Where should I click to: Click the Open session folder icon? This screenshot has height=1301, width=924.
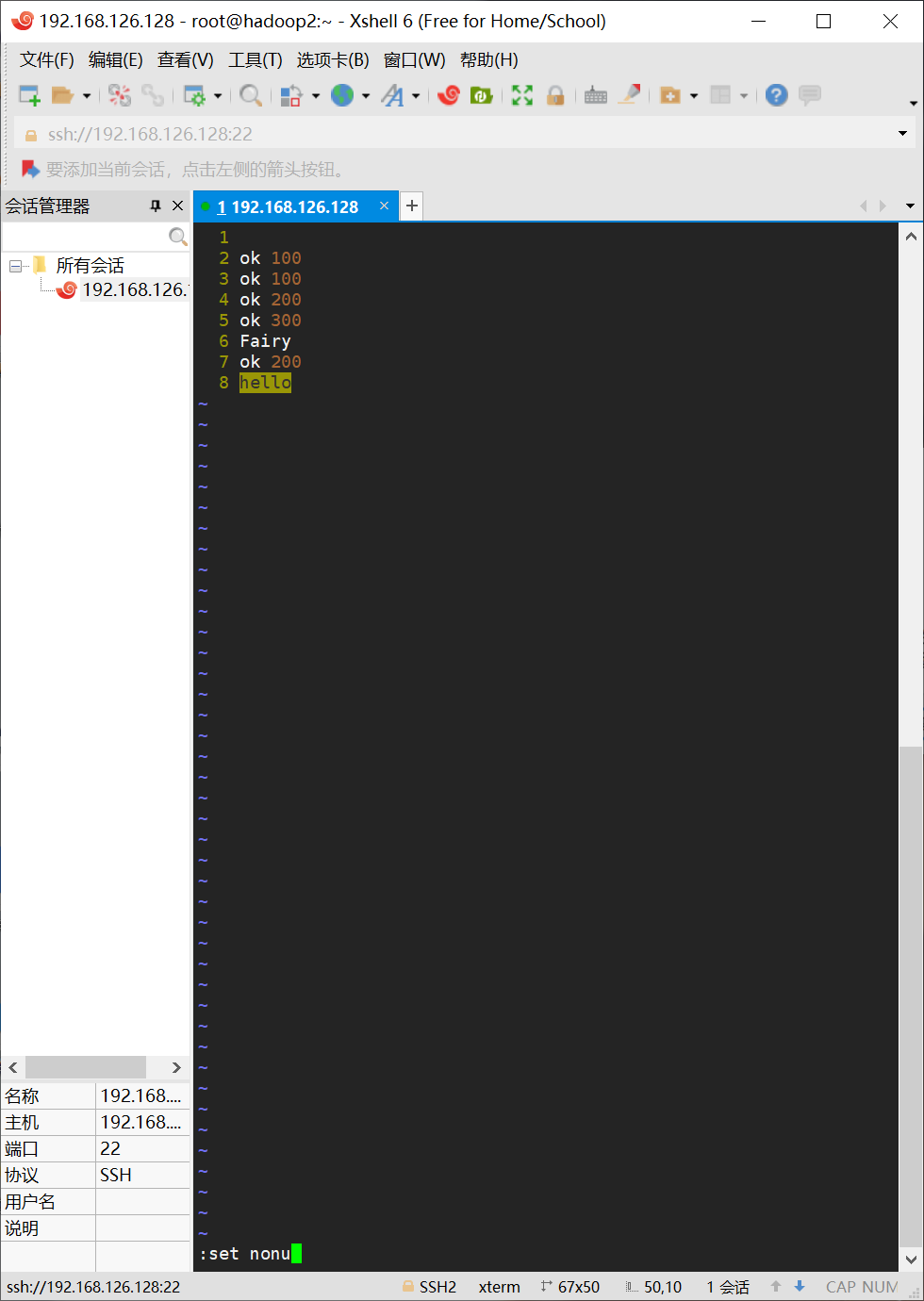[62, 95]
